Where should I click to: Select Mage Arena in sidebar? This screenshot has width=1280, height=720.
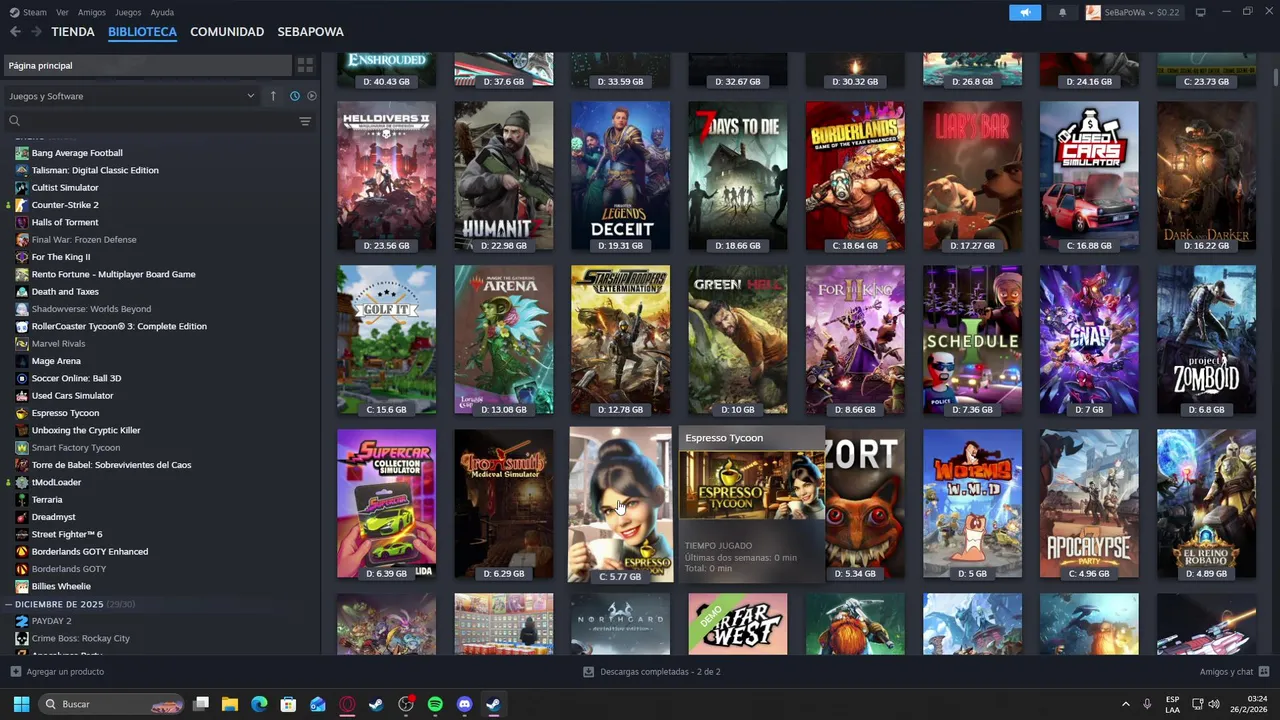[x=56, y=361]
